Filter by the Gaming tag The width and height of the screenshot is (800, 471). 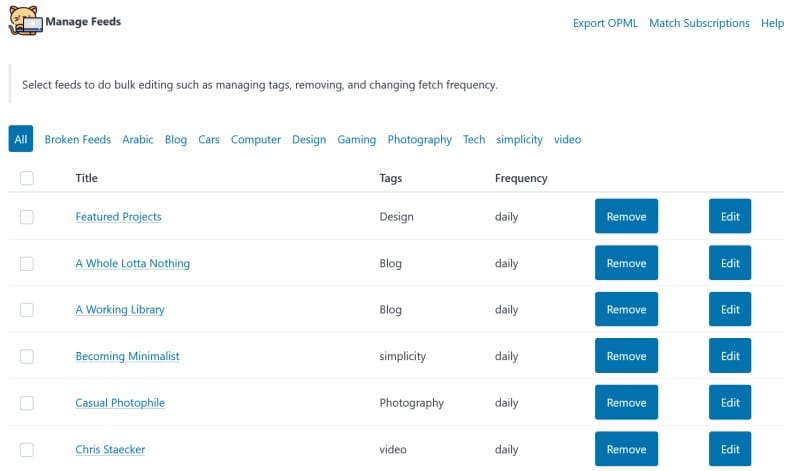point(356,140)
